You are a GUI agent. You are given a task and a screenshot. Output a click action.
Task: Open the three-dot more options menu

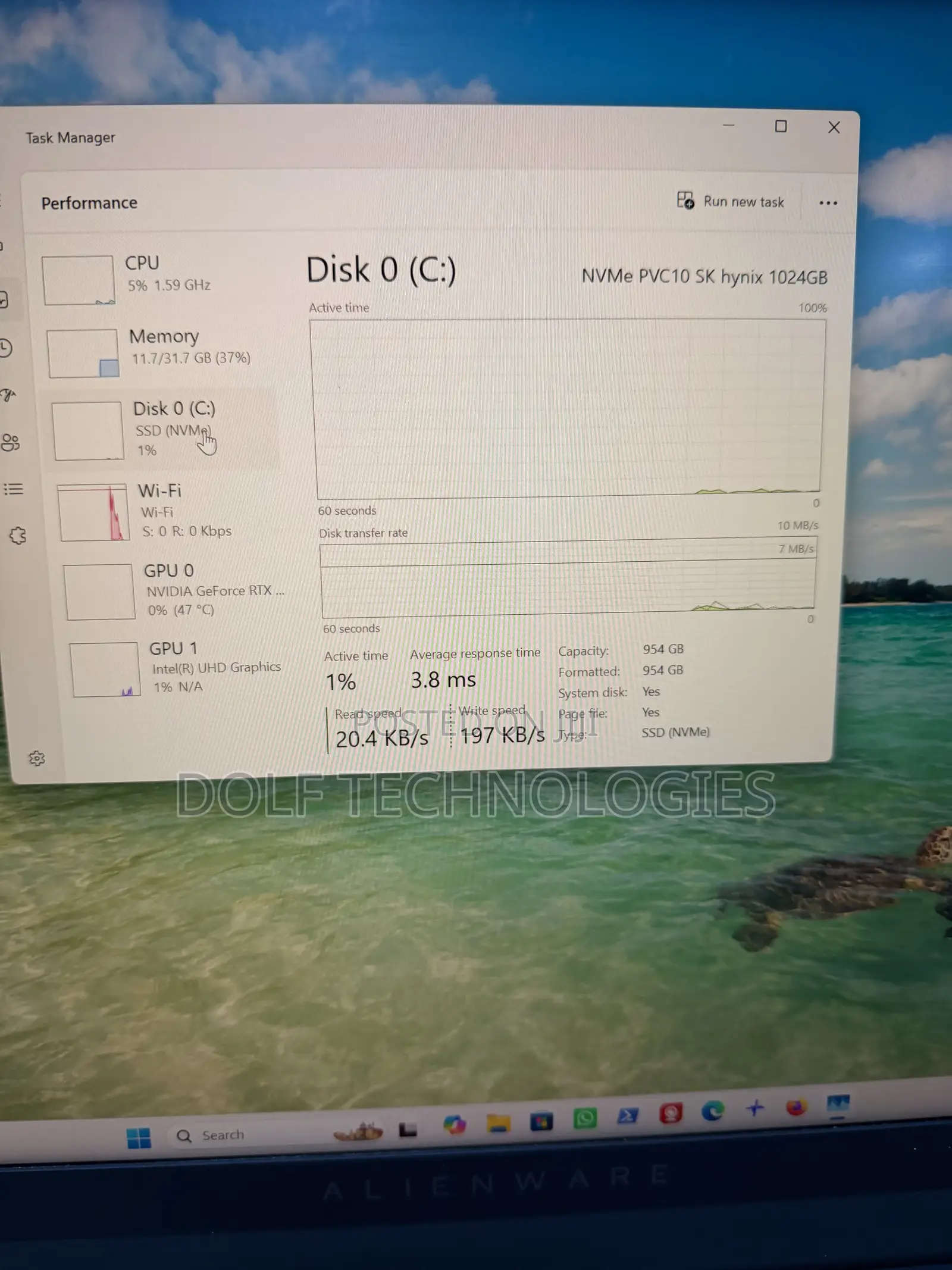pyautogui.click(x=828, y=203)
